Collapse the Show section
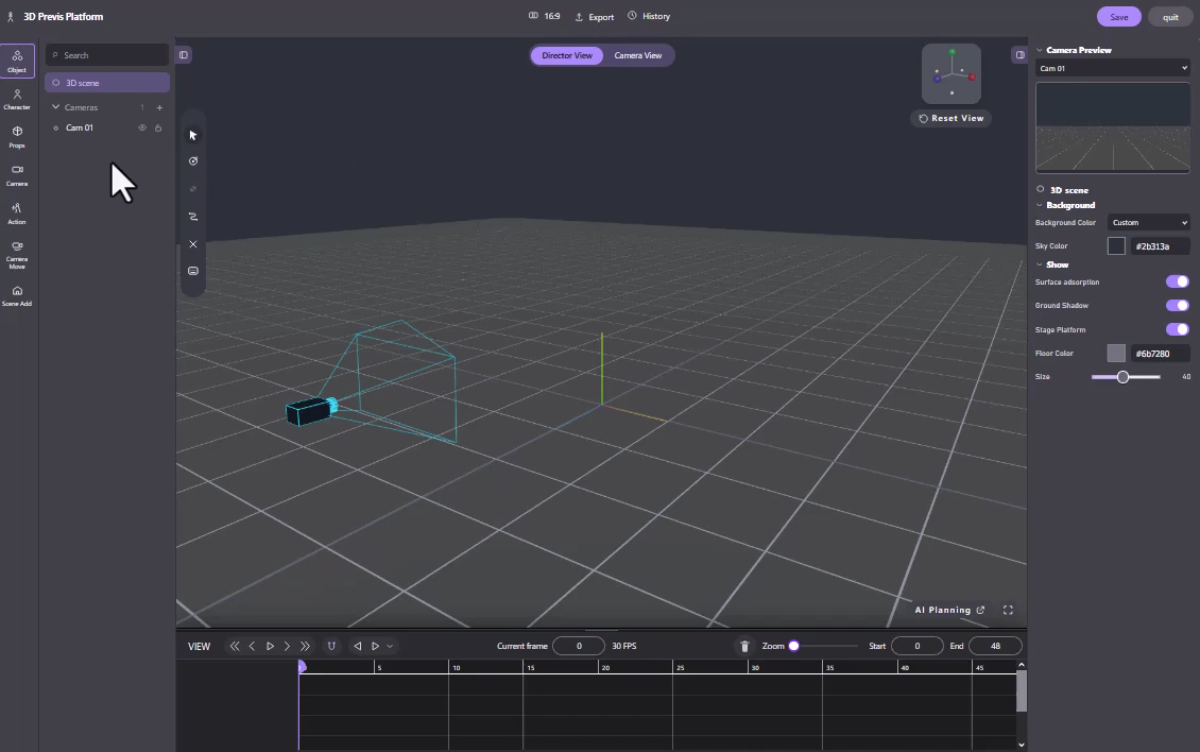 tap(1039, 265)
